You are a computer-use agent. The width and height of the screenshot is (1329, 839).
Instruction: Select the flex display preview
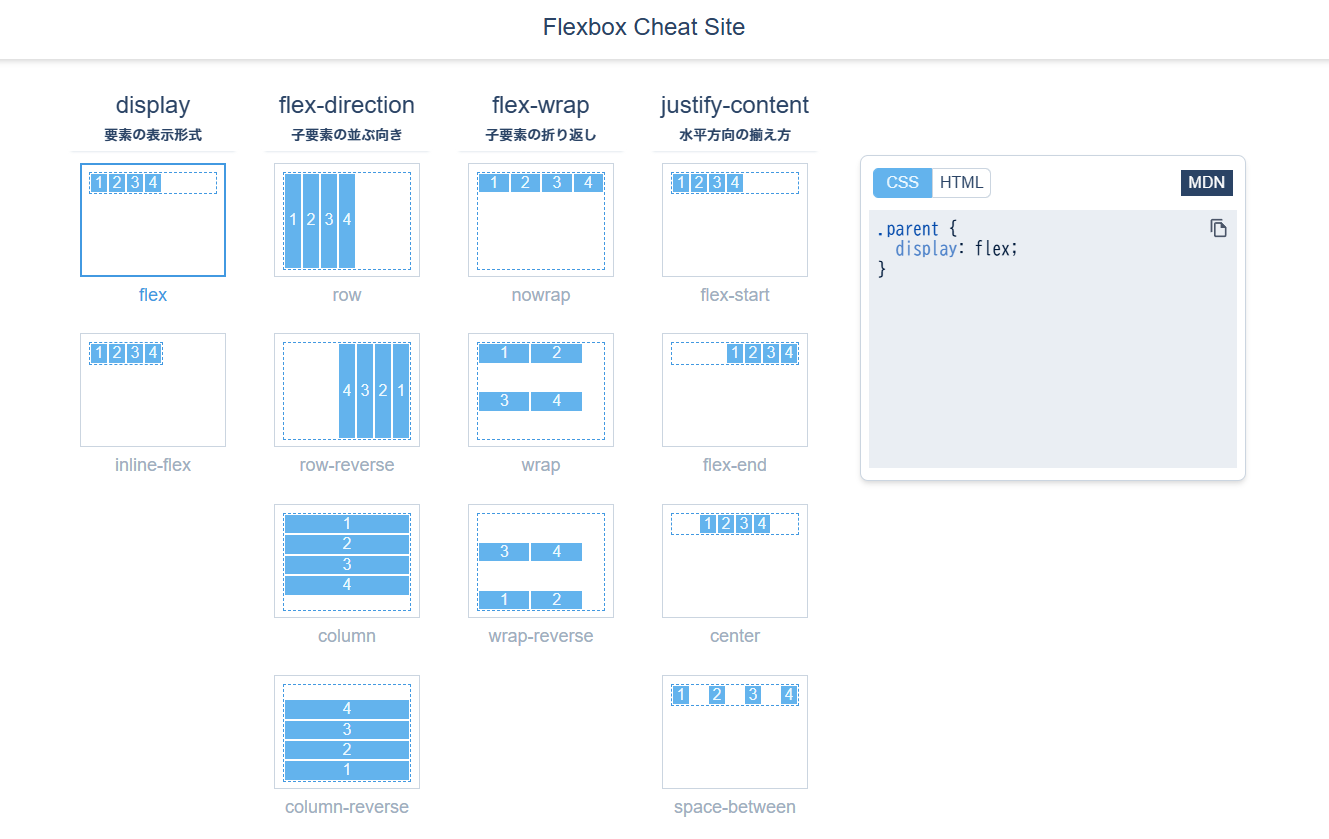click(x=153, y=220)
